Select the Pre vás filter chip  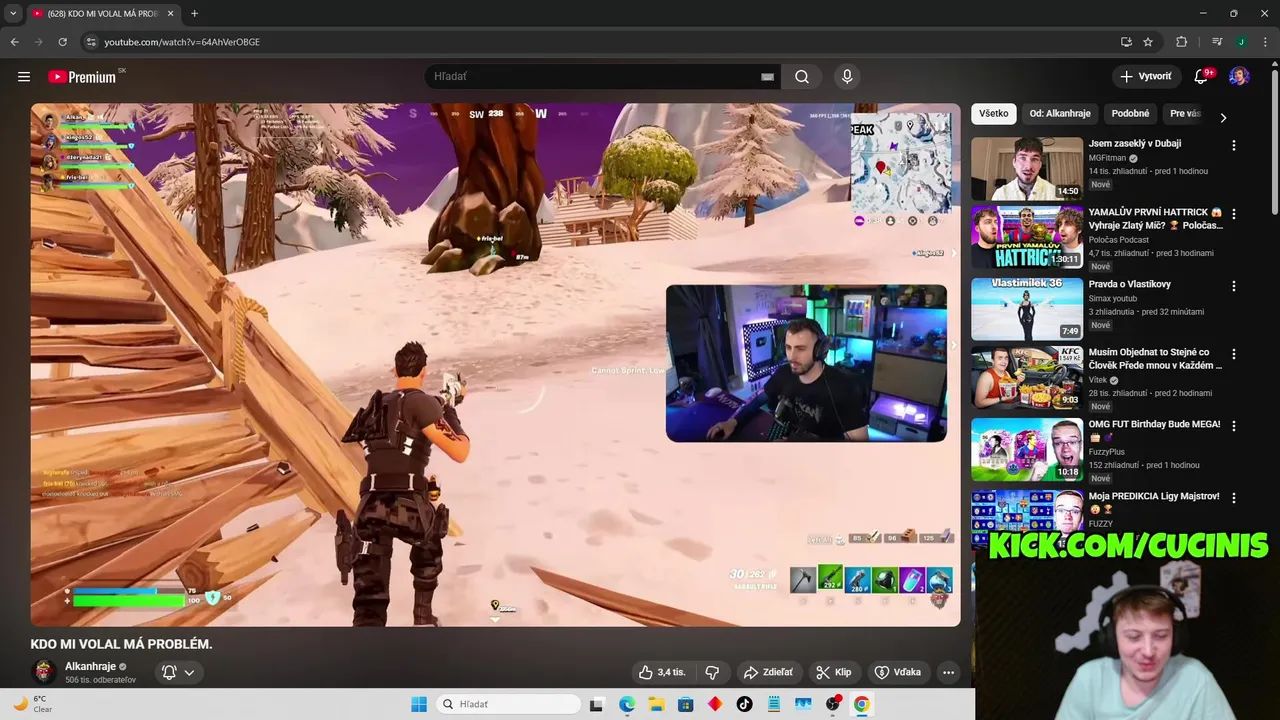click(1185, 113)
